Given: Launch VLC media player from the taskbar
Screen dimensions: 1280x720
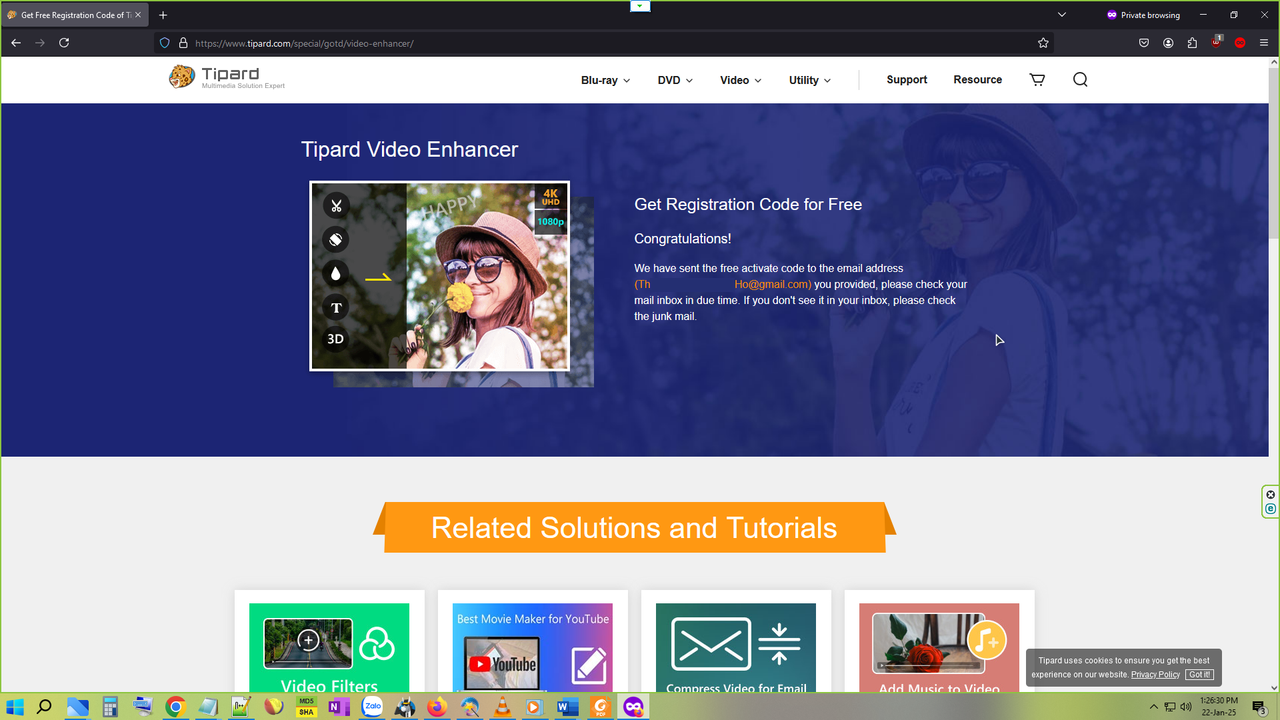Looking at the screenshot, I should point(503,707).
